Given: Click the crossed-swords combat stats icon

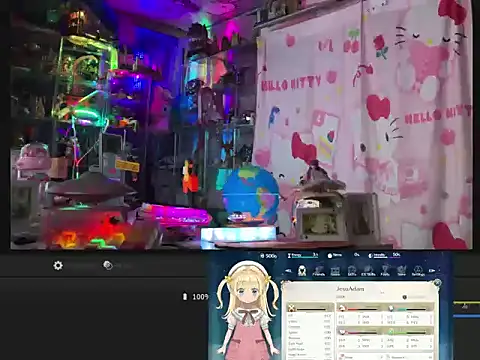Looking at the screenshot, I should 292,308.
